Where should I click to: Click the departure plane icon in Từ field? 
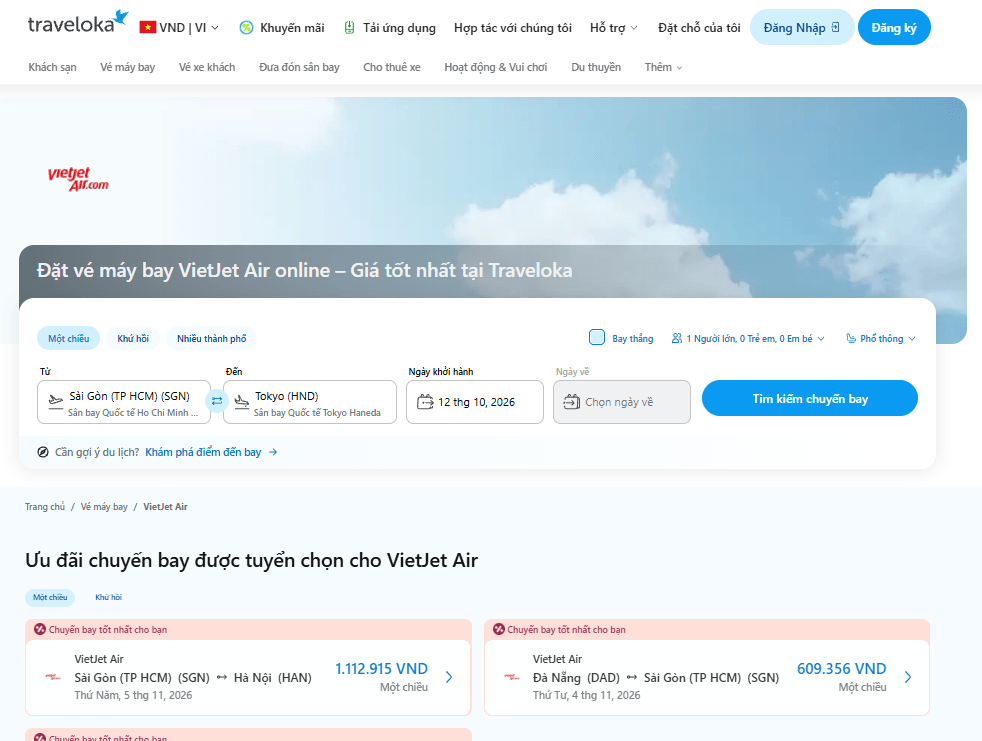pos(56,402)
